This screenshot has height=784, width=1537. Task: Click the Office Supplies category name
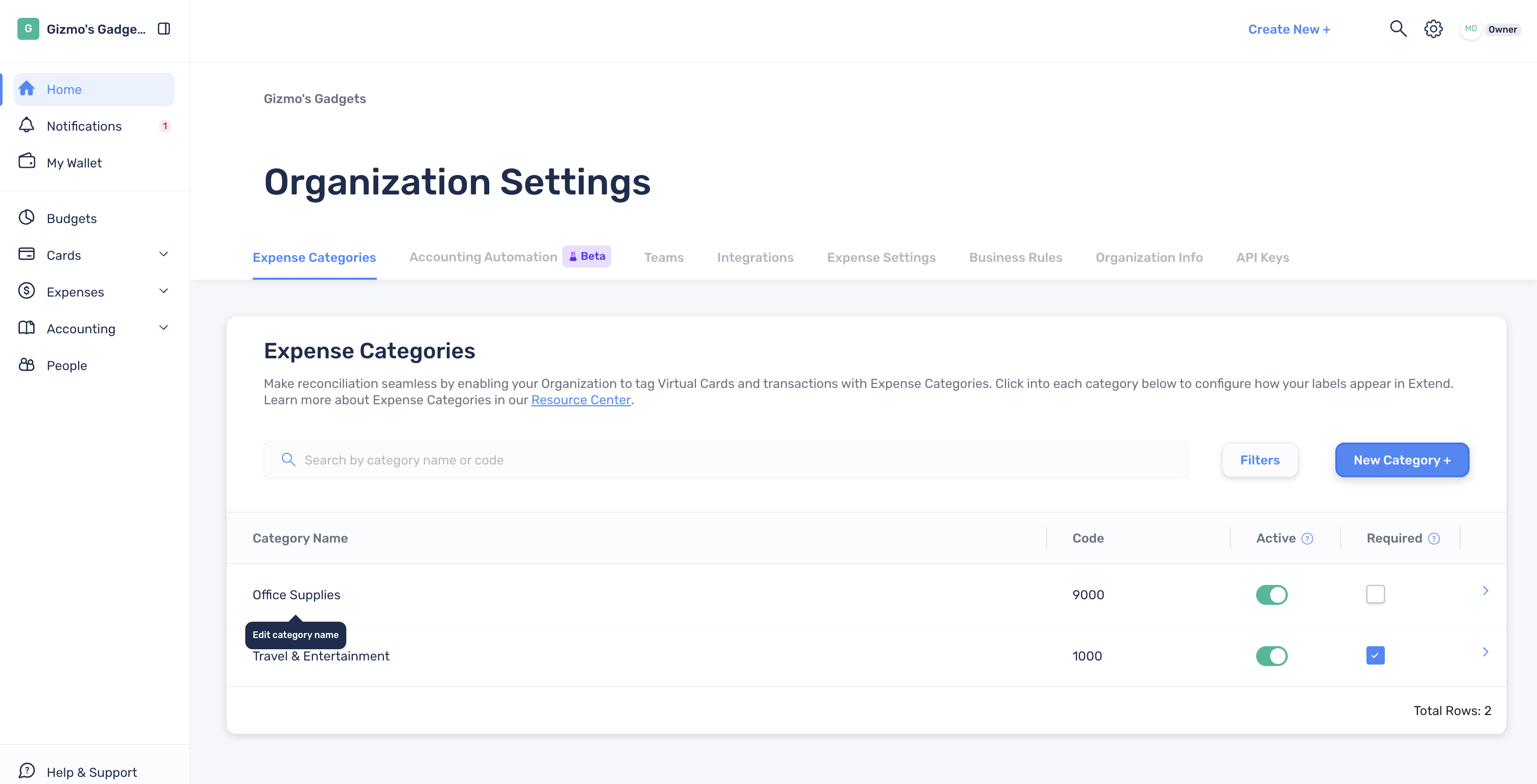(296, 595)
